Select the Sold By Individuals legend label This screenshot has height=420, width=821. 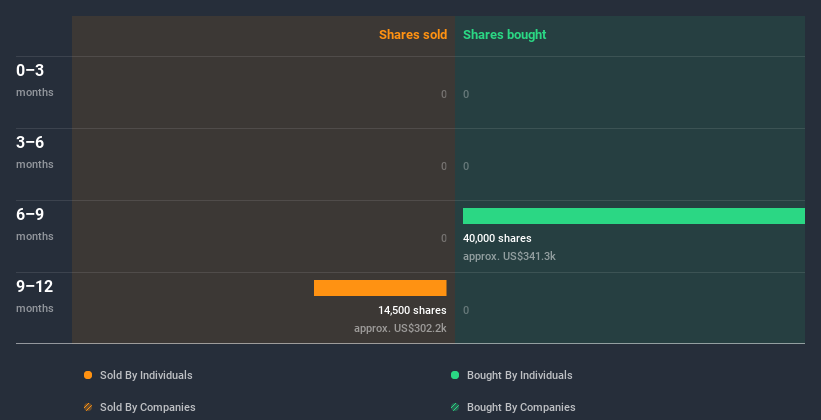click(146, 375)
